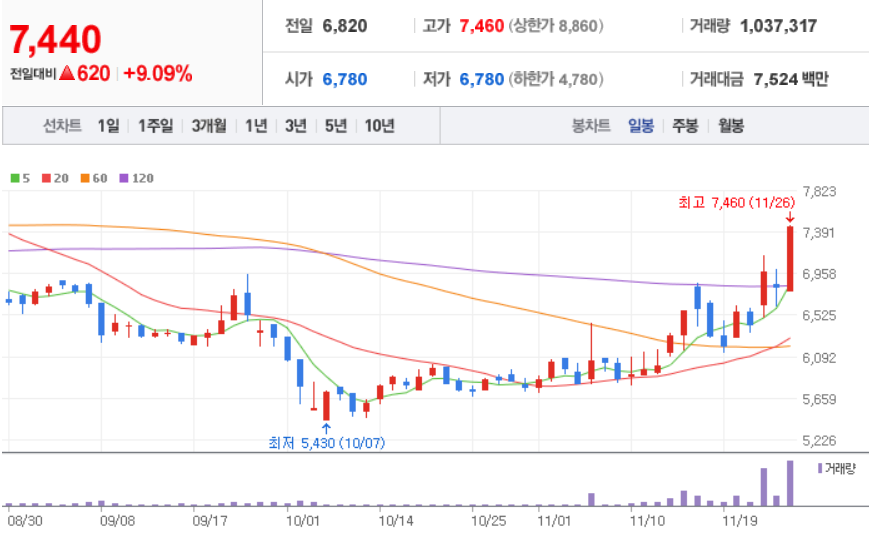The height and width of the screenshot is (545, 869).
Task: Switch chart to 3년 range
Action: coord(296,126)
